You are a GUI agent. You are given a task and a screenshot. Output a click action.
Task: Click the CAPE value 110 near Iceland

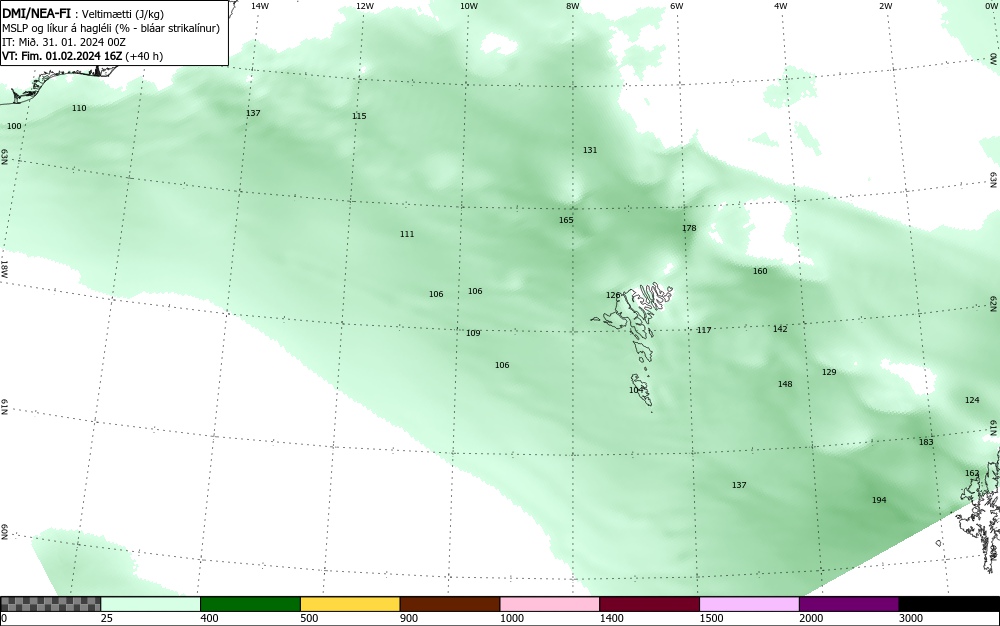pyautogui.click(x=79, y=108)
